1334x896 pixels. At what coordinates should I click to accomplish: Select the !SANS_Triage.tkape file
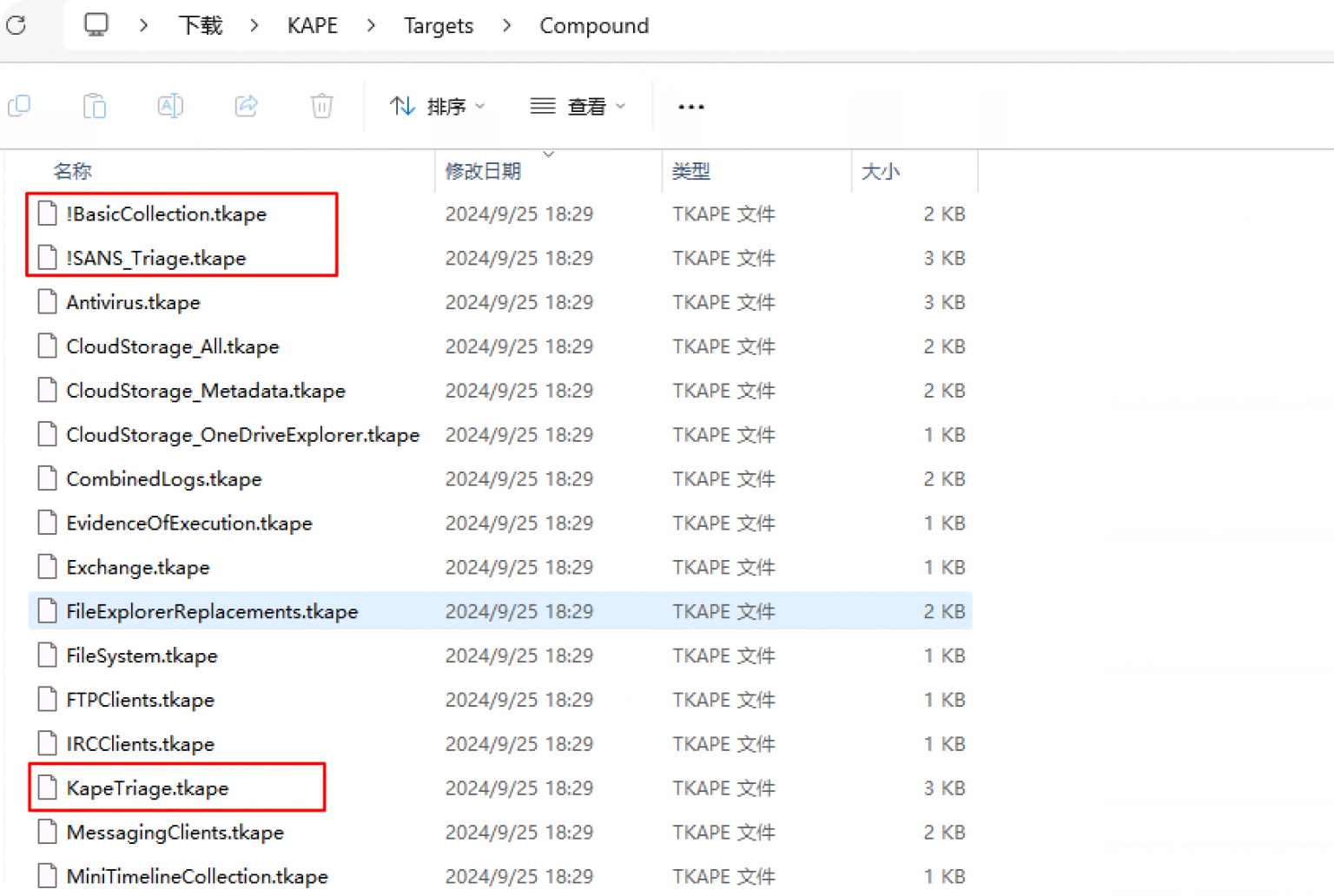click(155, 258)
